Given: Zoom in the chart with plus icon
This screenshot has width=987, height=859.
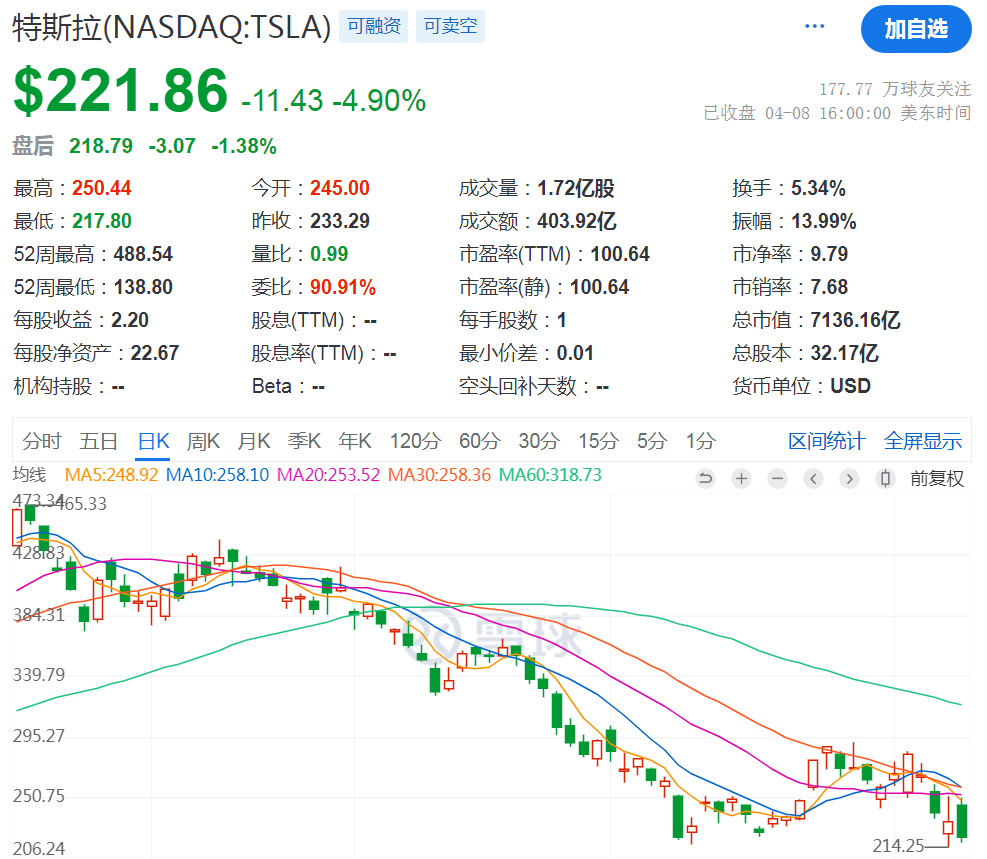Looking at the screenshot, I should tap(742, 479).
